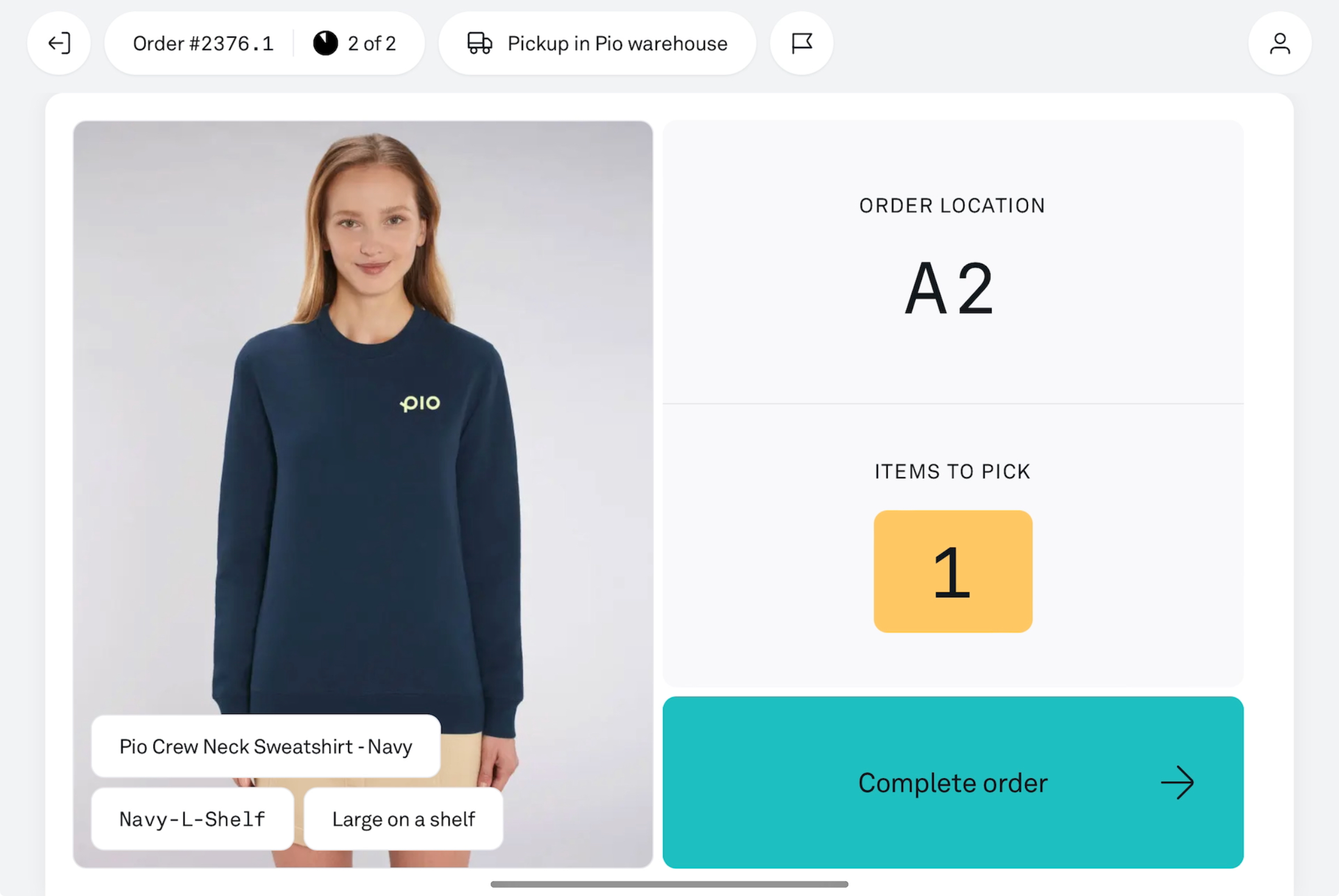Viewport: 1339px width, 896px height.
Task: Click the delivery truck icon
Action: pyautogui.click(x=479, y=44)
